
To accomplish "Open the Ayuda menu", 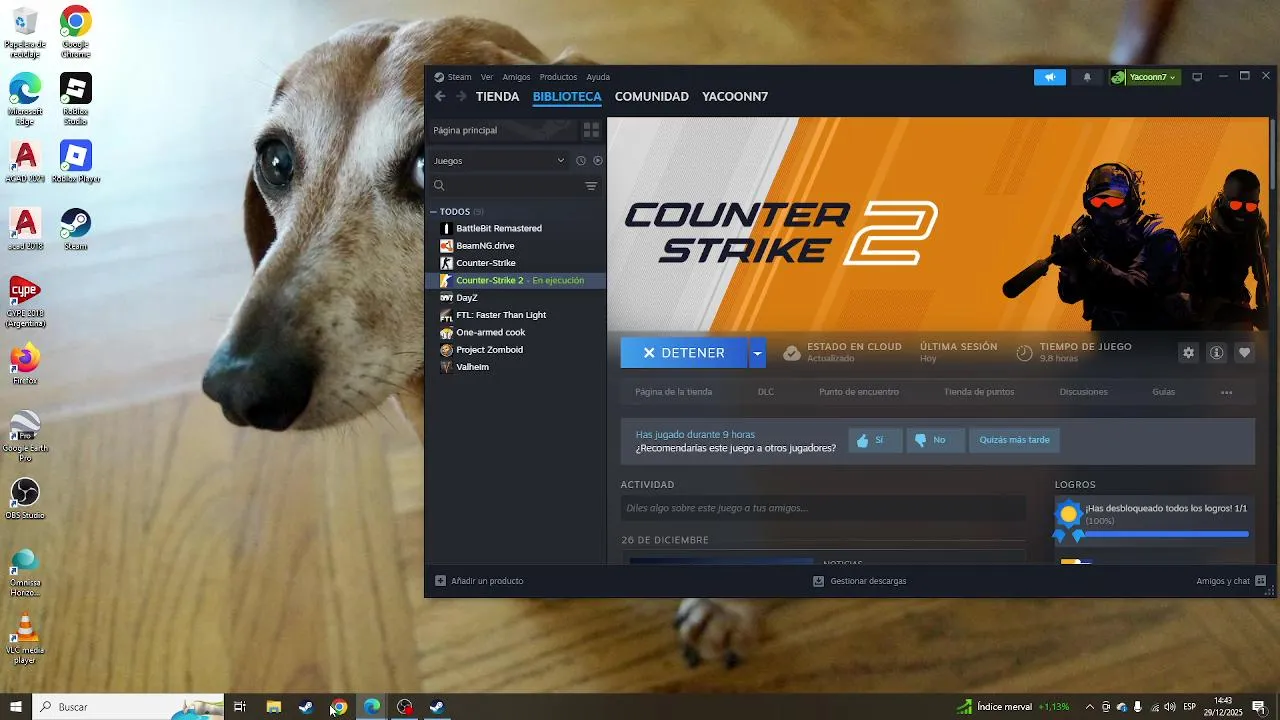I will pos(598,77).
